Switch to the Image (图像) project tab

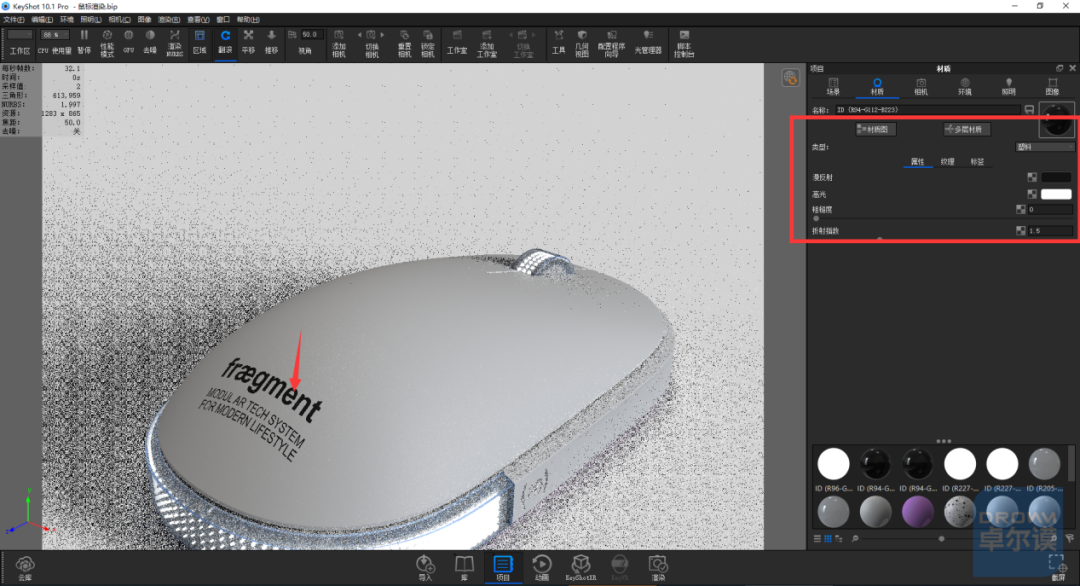pyautogui.click(x=1052, y=87)
